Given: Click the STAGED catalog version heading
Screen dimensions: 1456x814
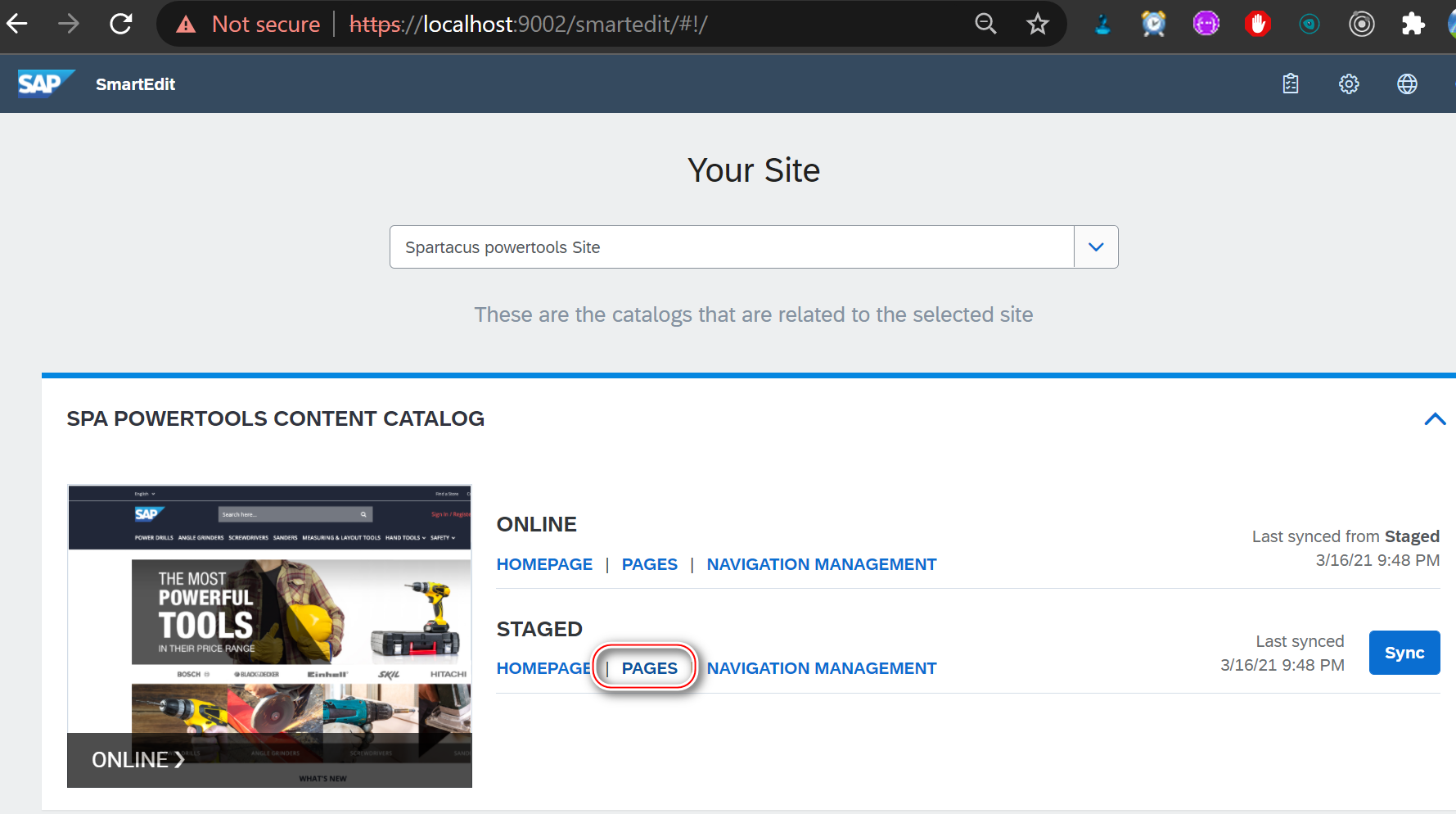Looking at the screenshot, I should [x=539, y=629].
